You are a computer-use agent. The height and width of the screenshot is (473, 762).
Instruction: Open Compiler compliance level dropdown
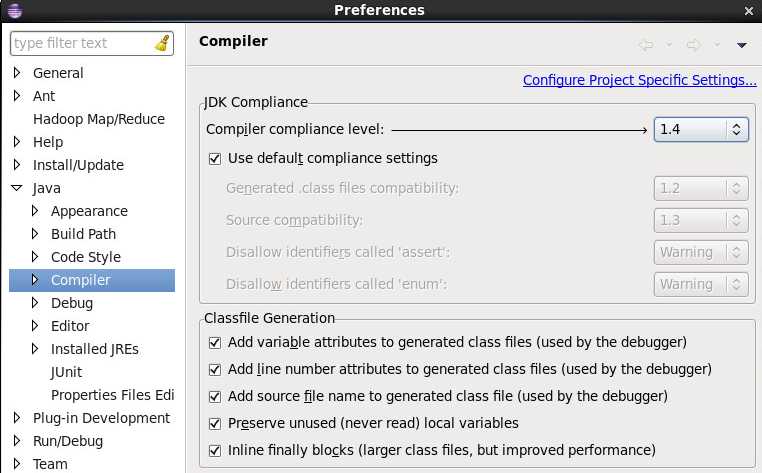pyautogui.click(x=701, y=129)
